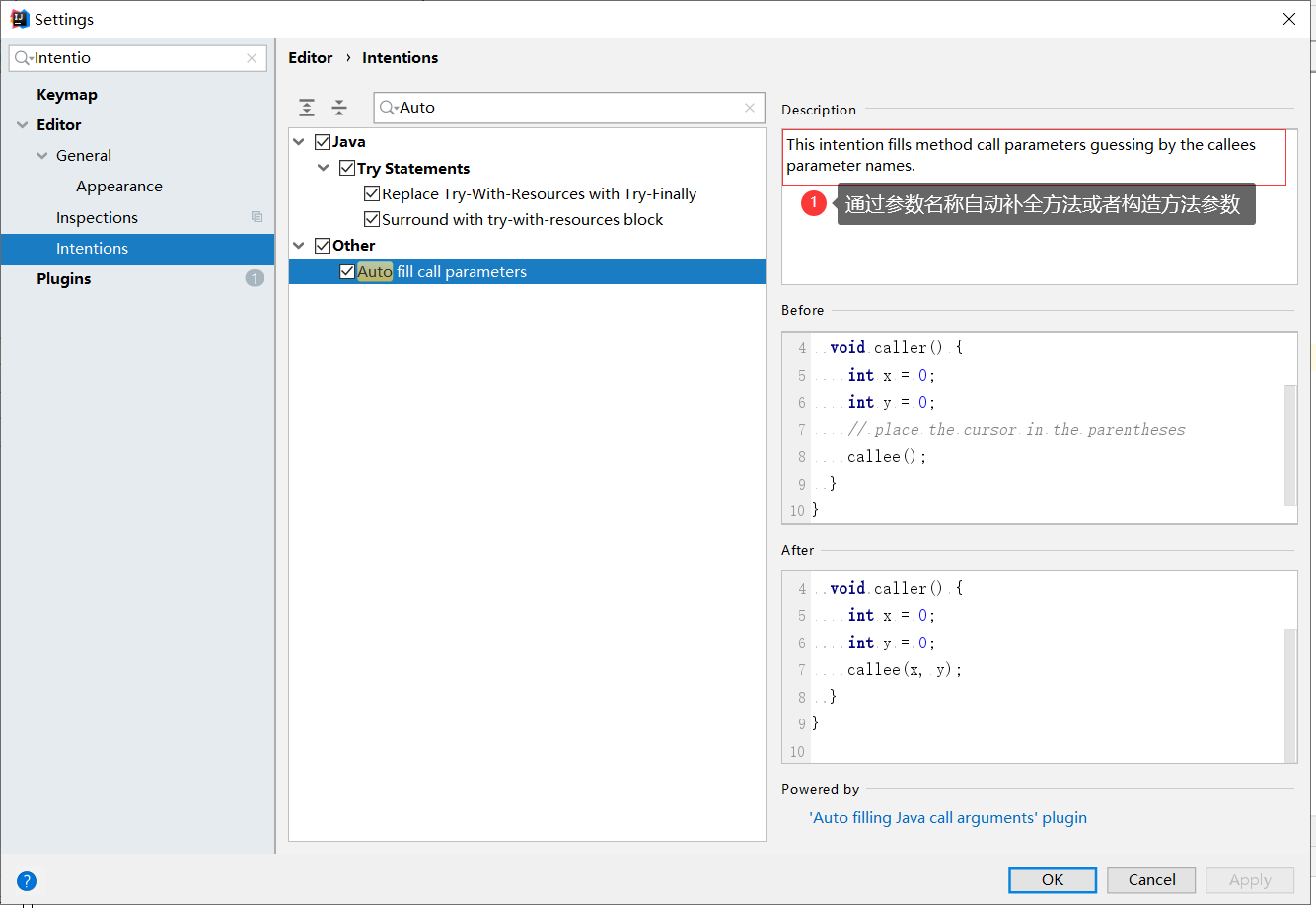Focus the intentions filter field
This screenshot has height=908, width=1316.
569,108
